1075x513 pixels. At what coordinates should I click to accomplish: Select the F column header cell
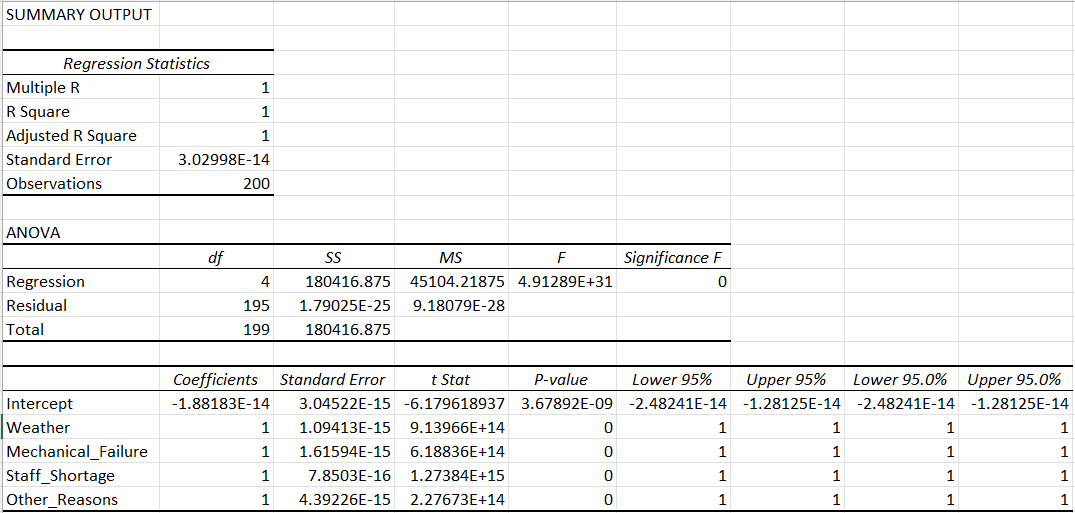pyautogui.click(x=562, y=258)
